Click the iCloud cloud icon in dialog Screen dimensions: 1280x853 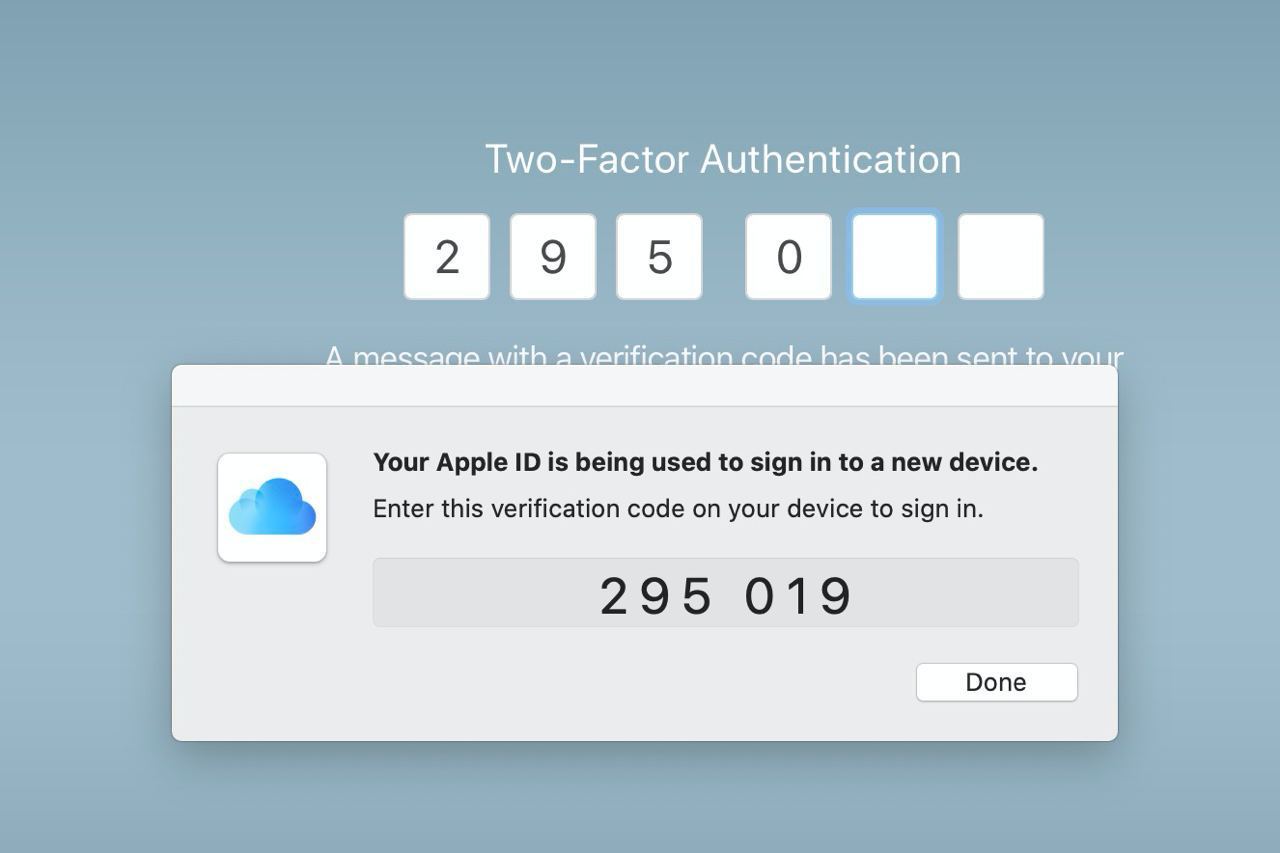272,507
